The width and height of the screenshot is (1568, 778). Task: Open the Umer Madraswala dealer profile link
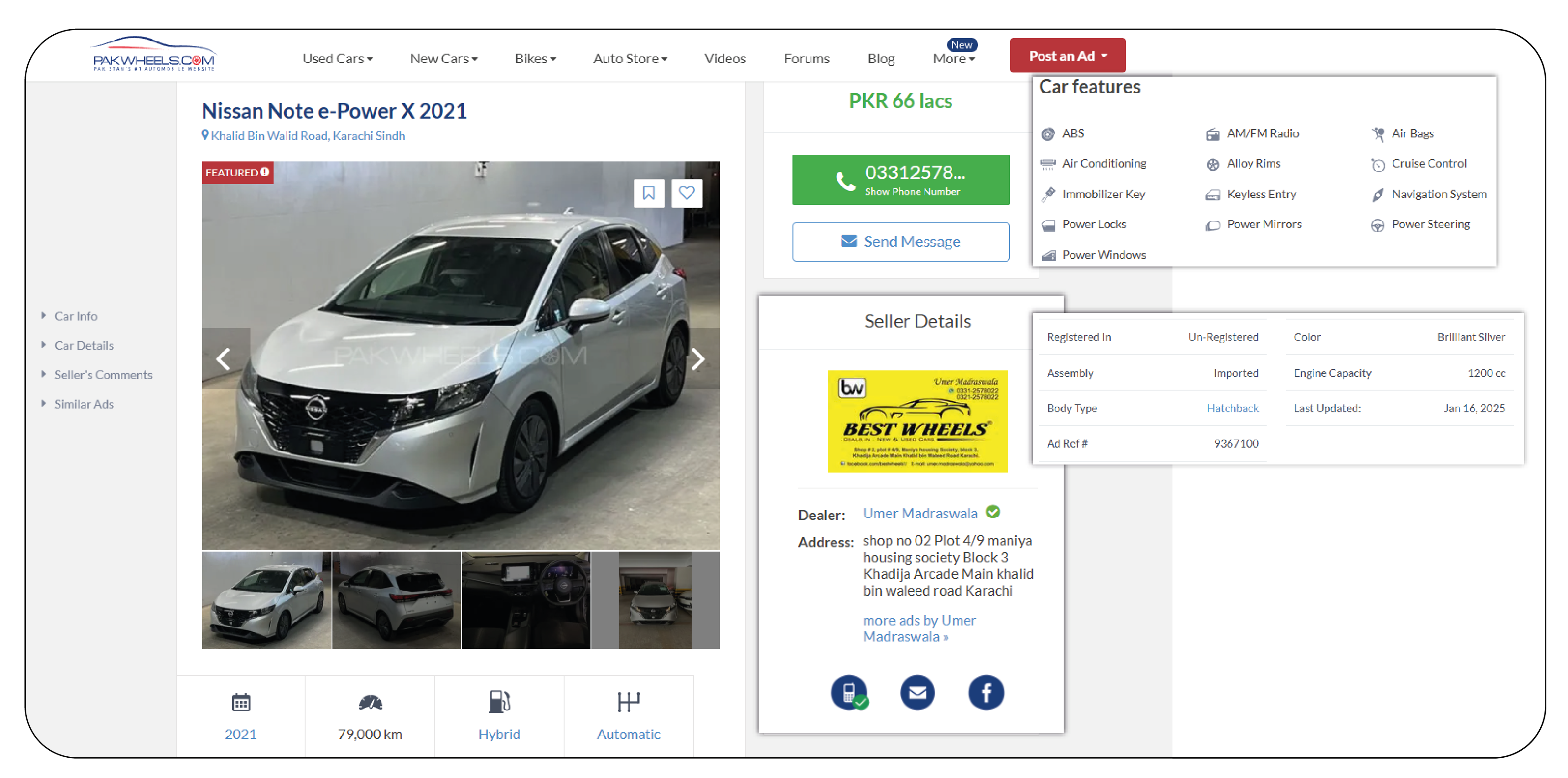pyautogui.click(x=920, y=513)
